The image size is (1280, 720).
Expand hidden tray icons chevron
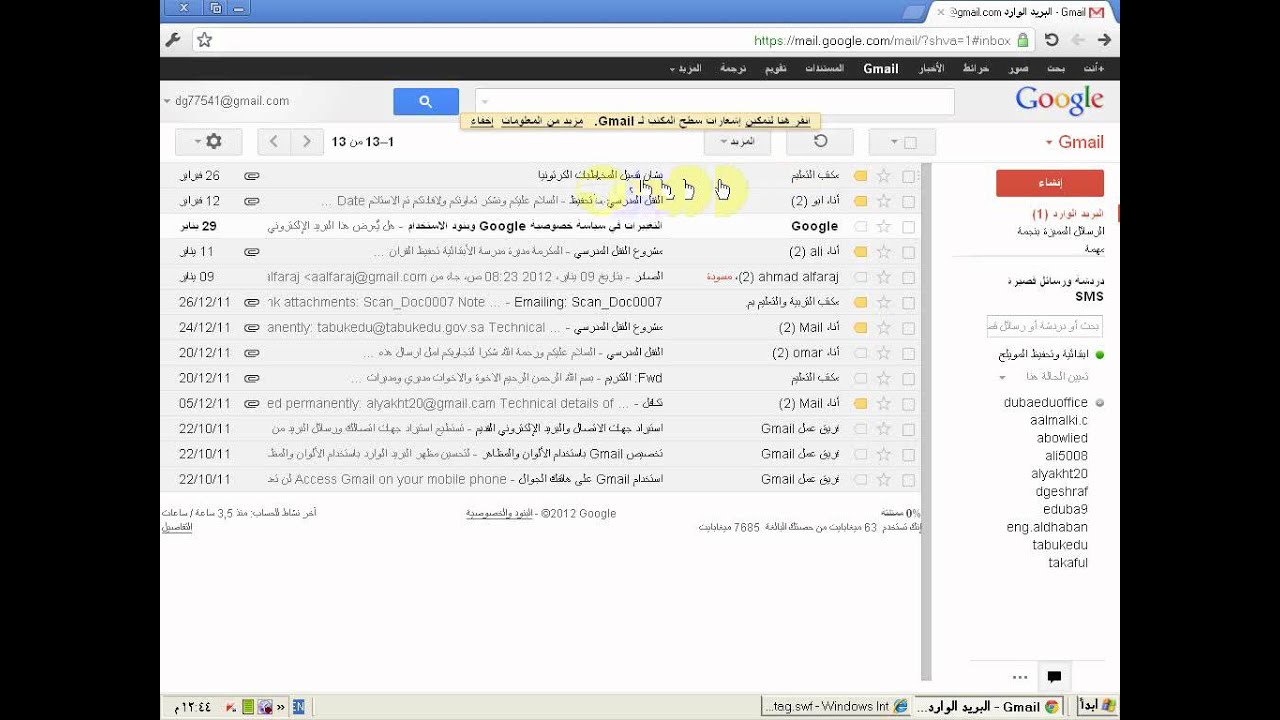tap(281, 706)
